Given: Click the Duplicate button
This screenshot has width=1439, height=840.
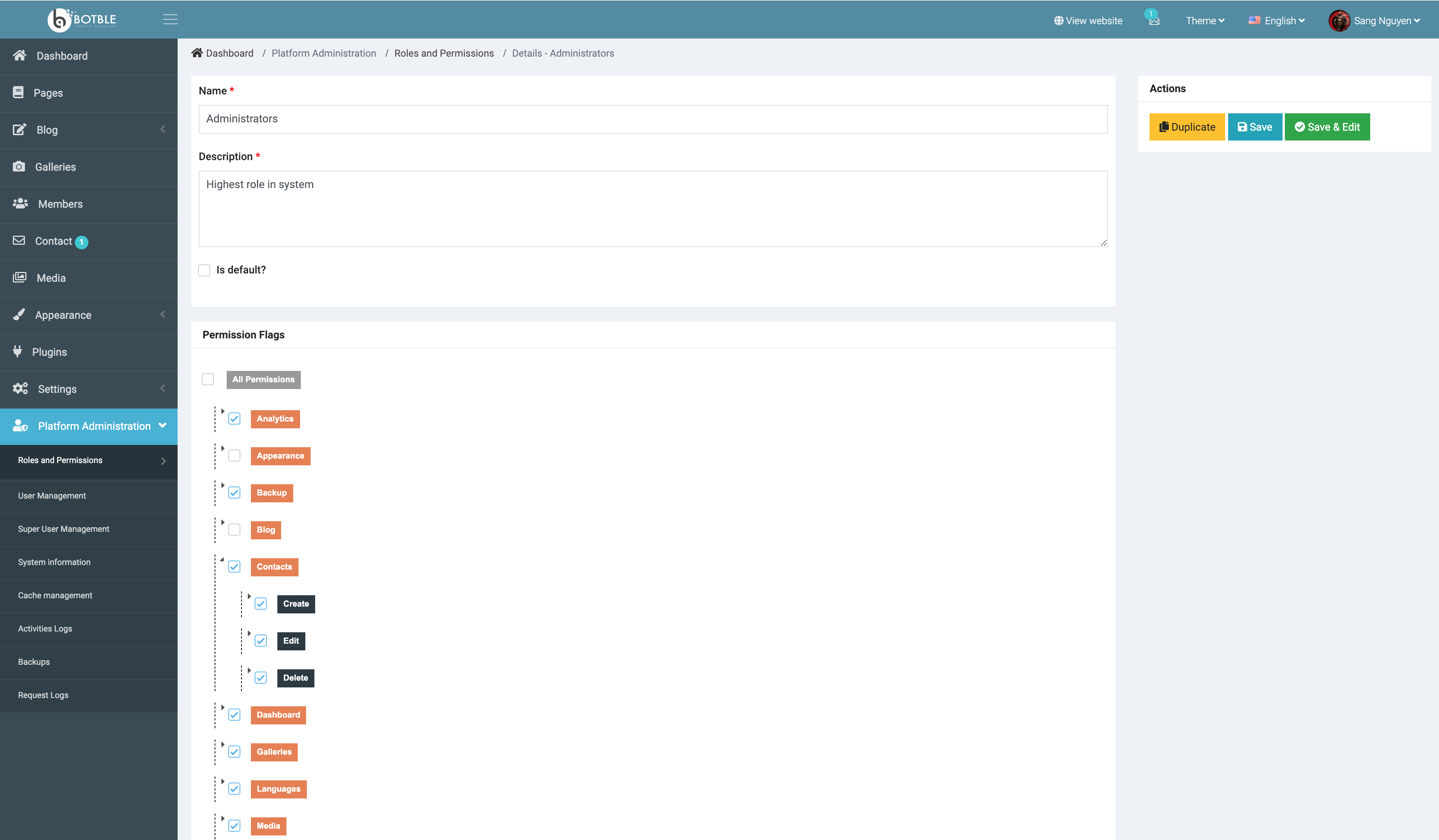Looking at the screenshot, I should point(1187,127).
